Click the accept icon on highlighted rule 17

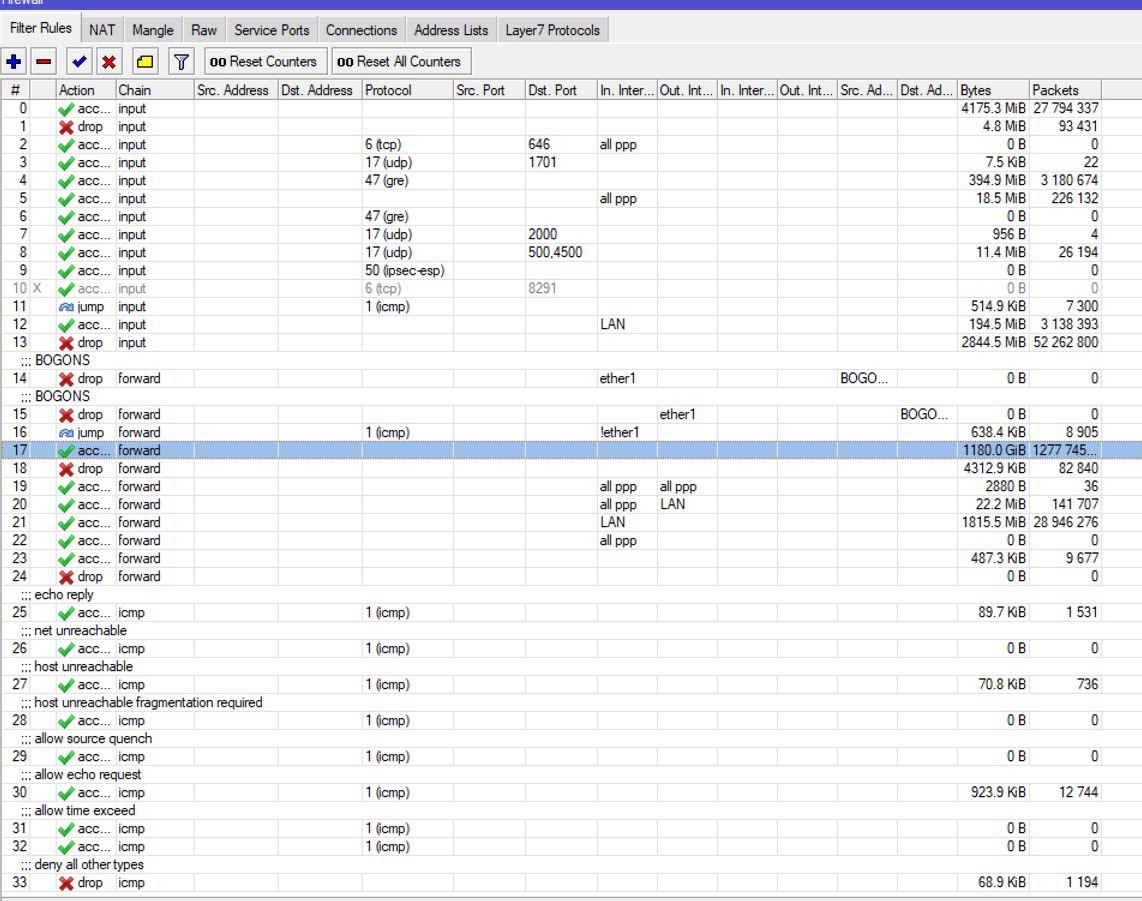coord(66,451)
